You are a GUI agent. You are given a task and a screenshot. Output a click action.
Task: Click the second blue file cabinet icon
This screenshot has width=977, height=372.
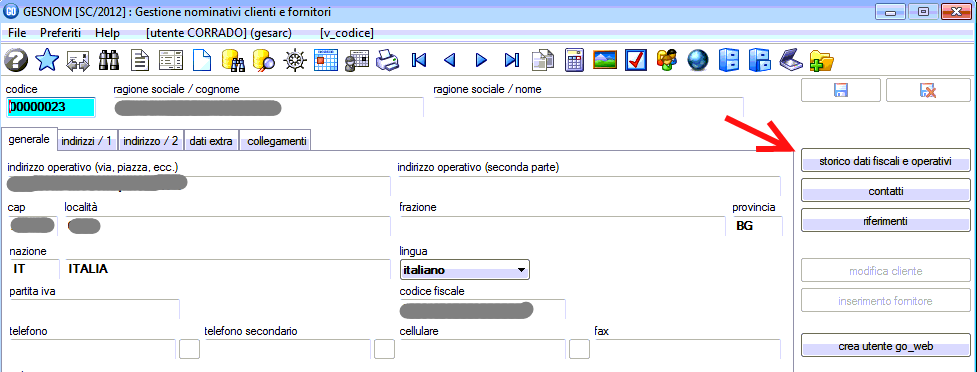coord(760,60)
